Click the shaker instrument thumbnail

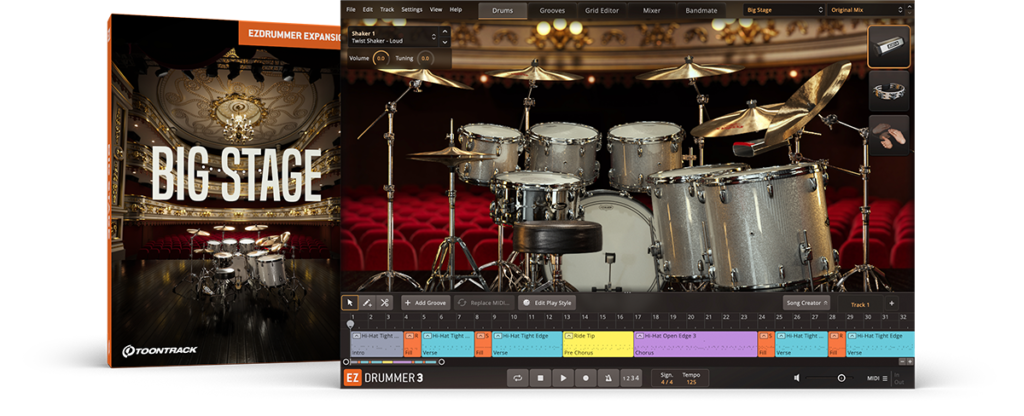coord(888,46)
